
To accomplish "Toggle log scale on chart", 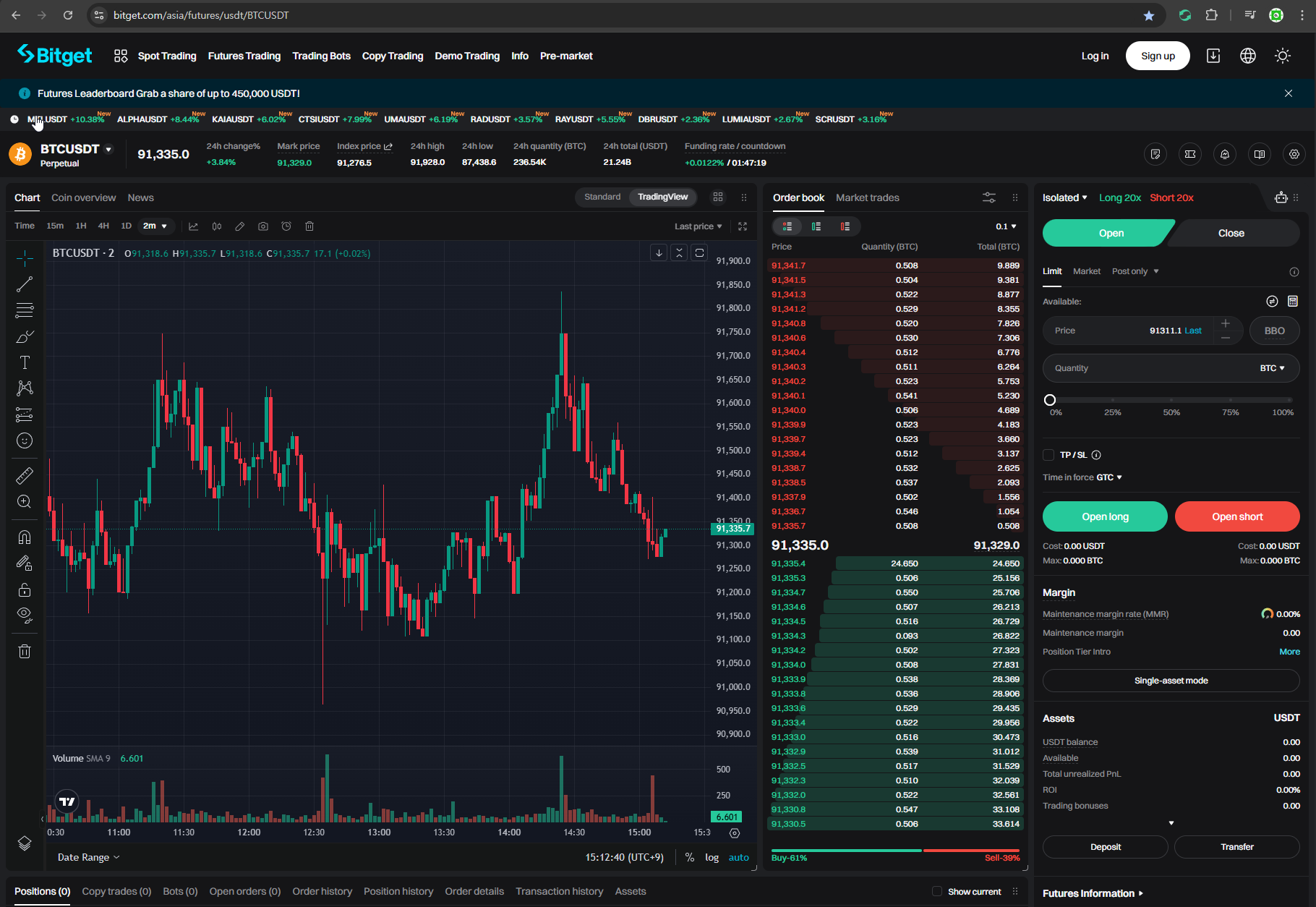I will click(712, 857).
